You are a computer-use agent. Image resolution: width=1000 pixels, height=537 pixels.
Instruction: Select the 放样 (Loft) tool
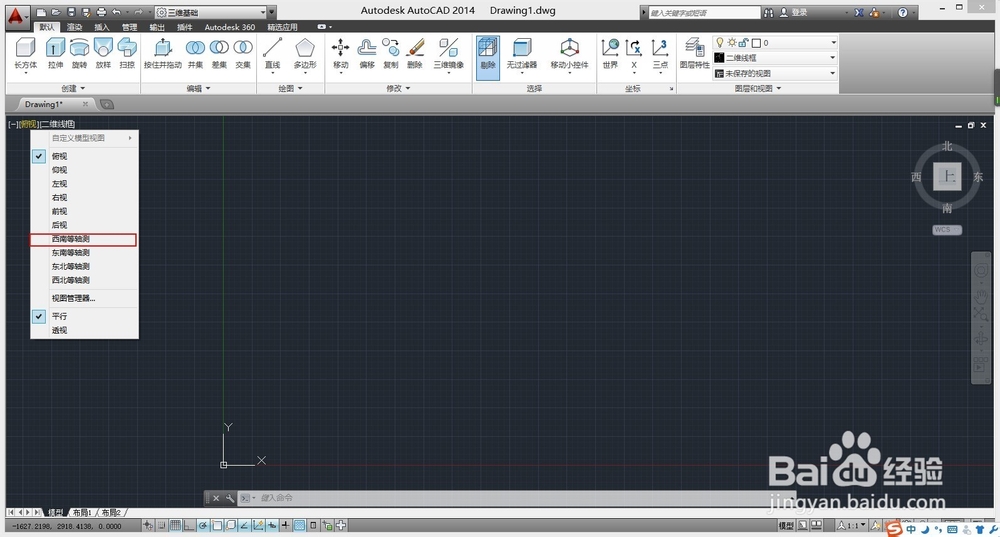point(103,54)
